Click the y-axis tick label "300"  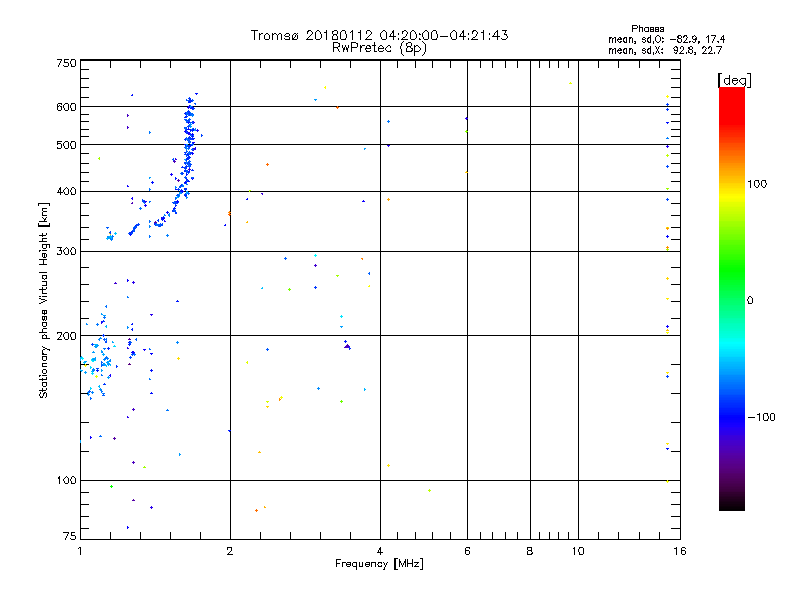point(66,251)
